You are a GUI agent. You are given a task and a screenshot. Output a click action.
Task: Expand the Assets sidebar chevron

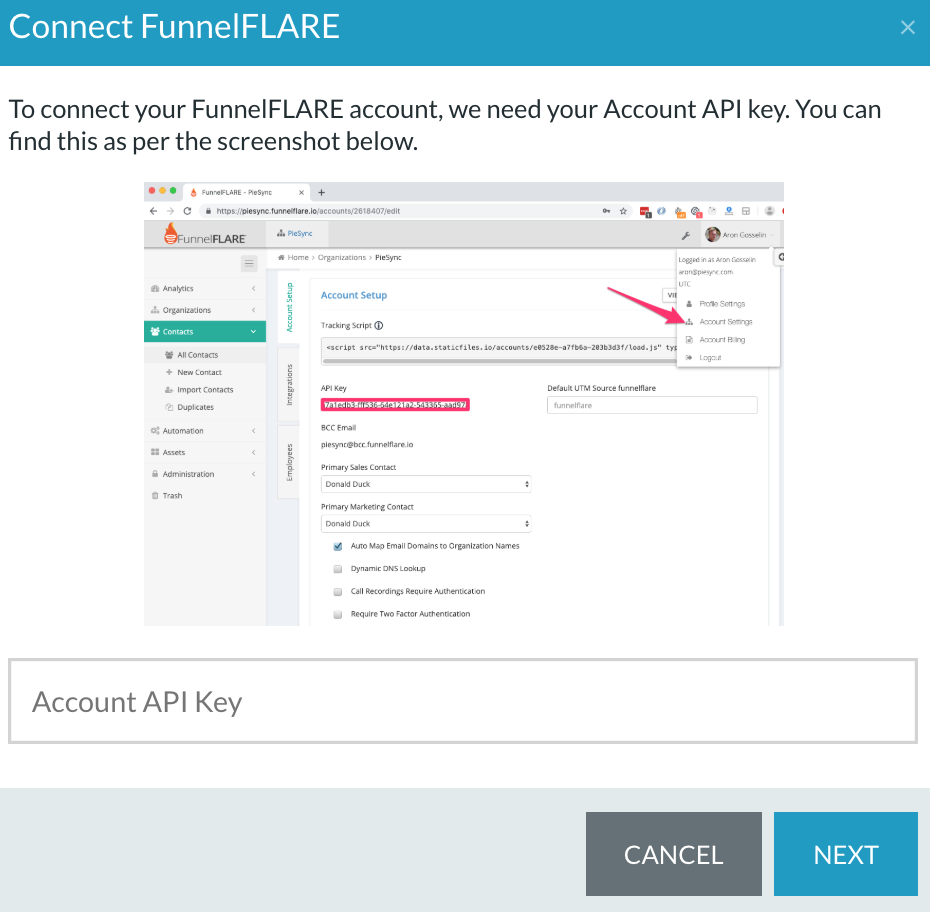pos(254,452)
